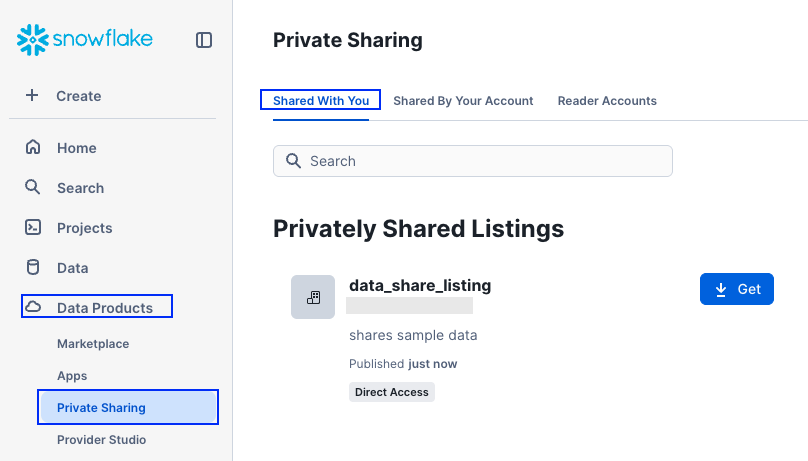The image size is (808, 461).
Task: Click the 'Published just now' text
Action: point(403,364)
